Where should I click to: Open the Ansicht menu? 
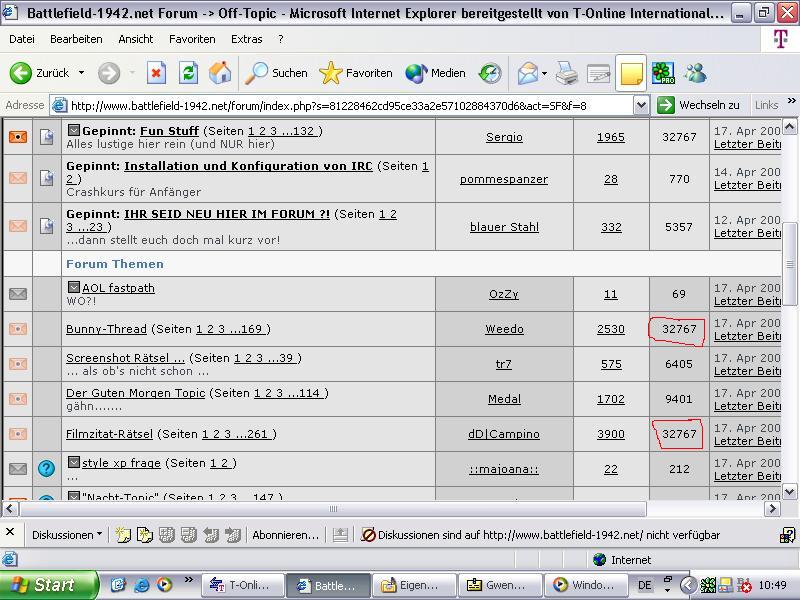(x=136, y=39)
